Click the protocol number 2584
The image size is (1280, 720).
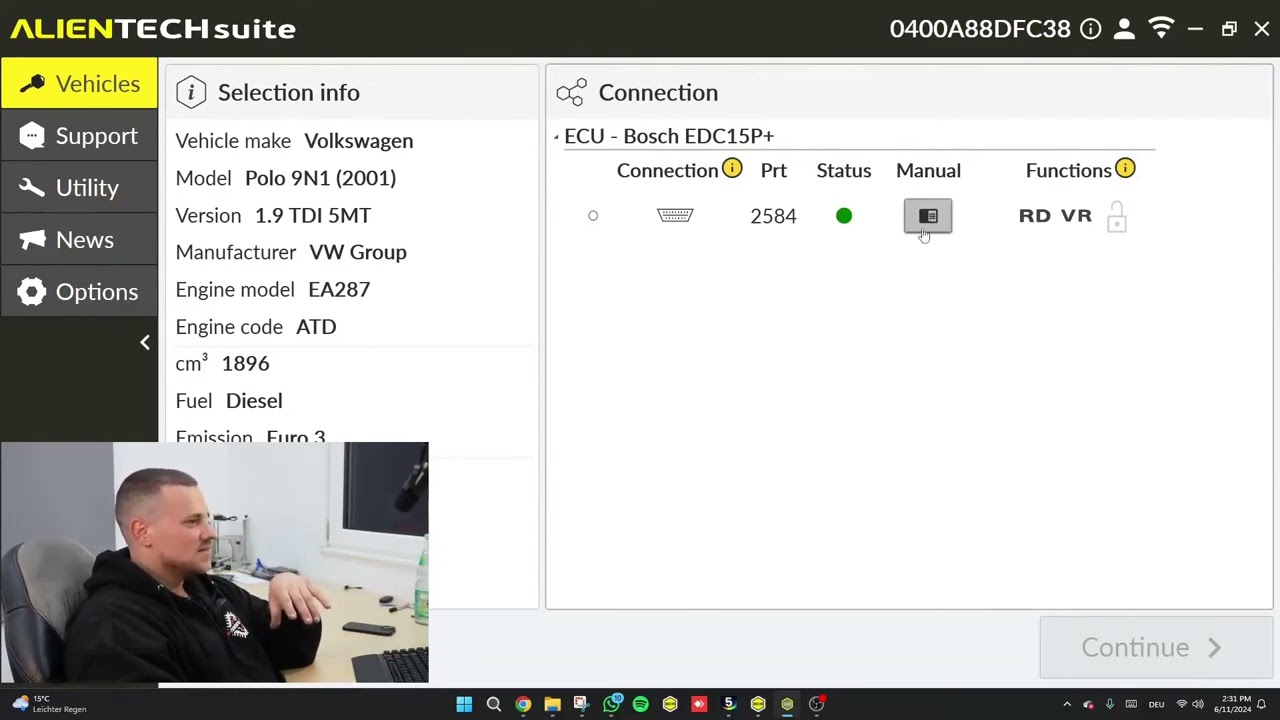pos(774,216)
